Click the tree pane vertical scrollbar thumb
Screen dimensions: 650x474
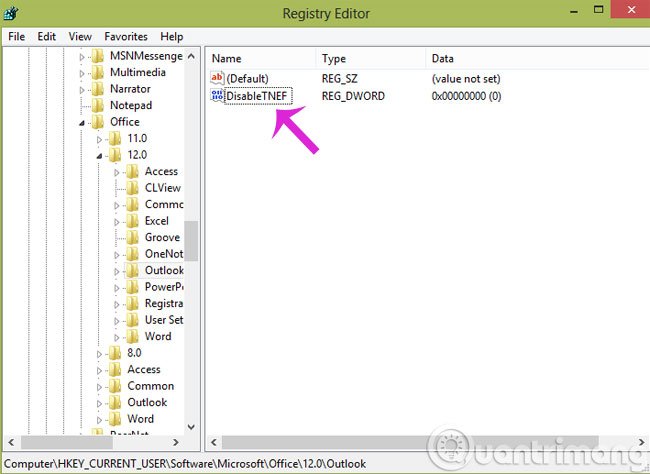pyautogui.click(x=191, y=241)
